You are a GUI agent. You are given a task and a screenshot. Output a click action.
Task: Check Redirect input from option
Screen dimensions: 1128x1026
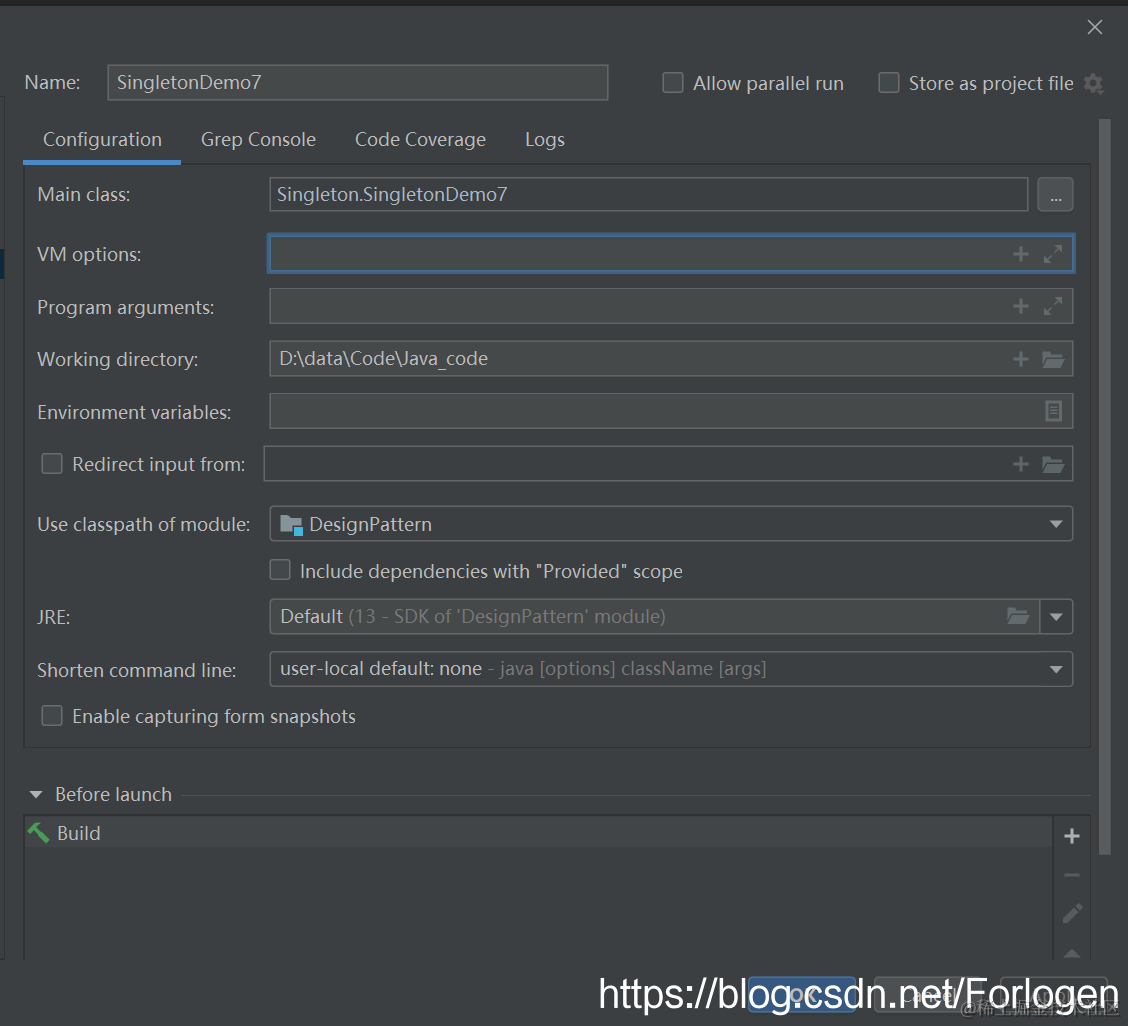click(x=52, y=463)
